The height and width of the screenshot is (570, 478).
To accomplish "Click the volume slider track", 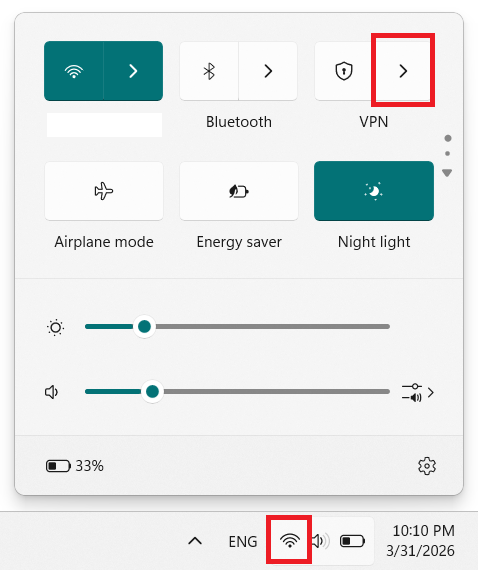I will (237, 392).
